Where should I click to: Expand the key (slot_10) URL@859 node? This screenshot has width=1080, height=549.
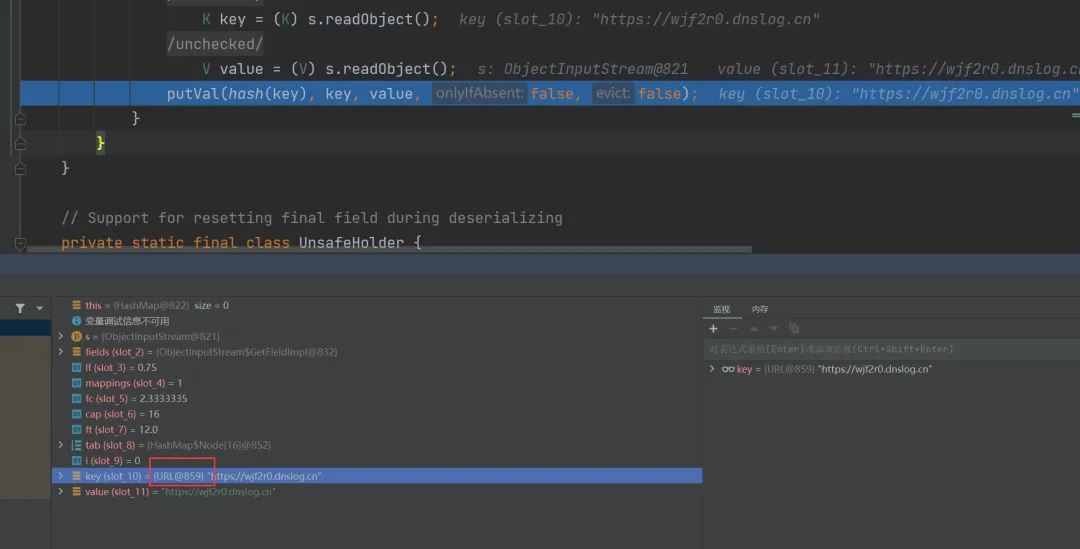point(61,476)
